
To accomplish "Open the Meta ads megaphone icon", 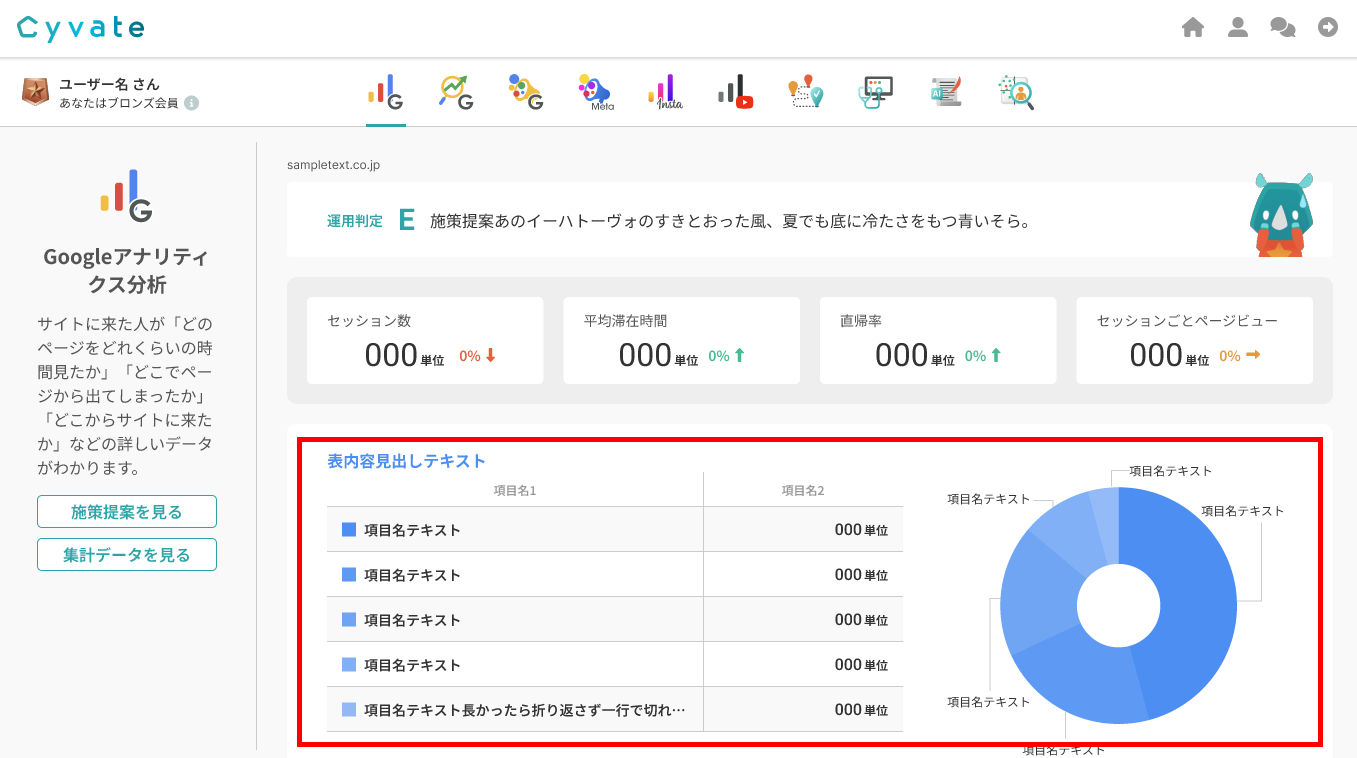I will (595, 92).
